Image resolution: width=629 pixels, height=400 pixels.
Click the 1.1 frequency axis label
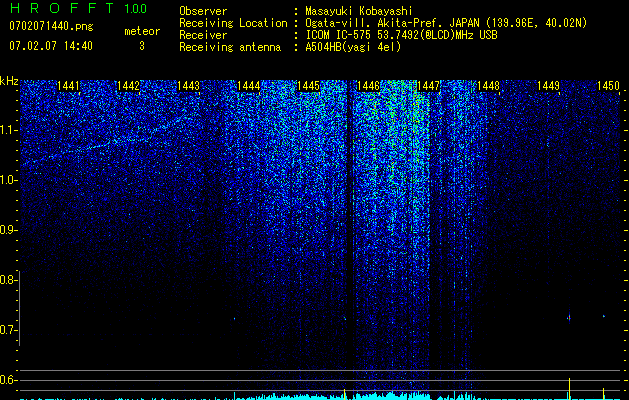coord(8,130)
